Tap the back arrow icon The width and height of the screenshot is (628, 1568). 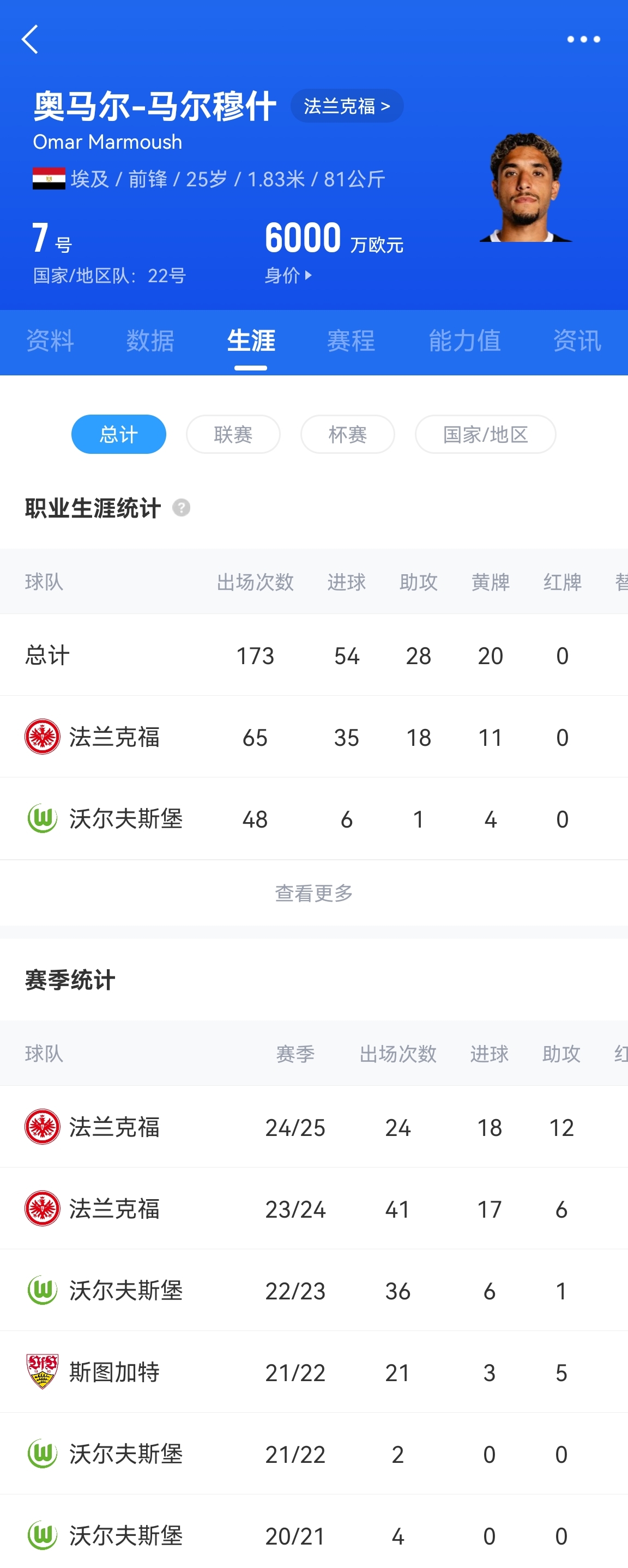(30, 40)
